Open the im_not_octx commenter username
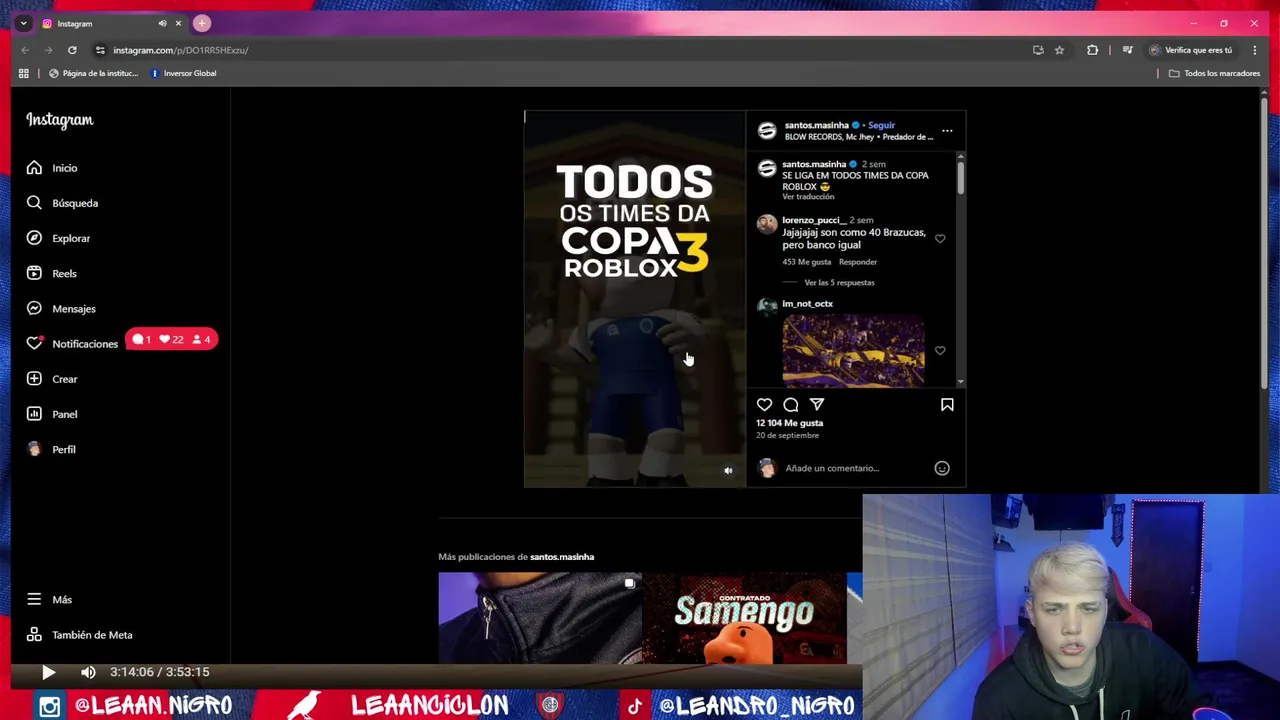1280x720 pixels. click(x=807, y=304)
